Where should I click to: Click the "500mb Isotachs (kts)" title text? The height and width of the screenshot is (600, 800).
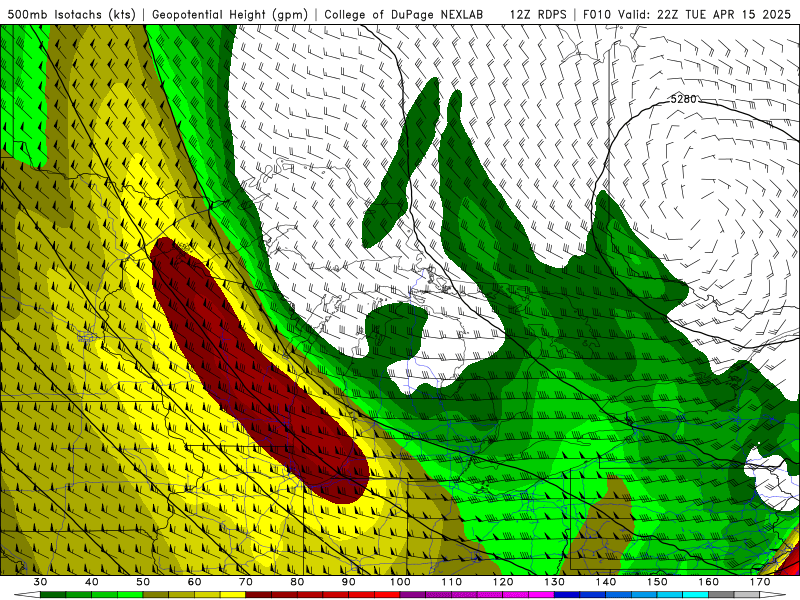click(x=71, y=14)
